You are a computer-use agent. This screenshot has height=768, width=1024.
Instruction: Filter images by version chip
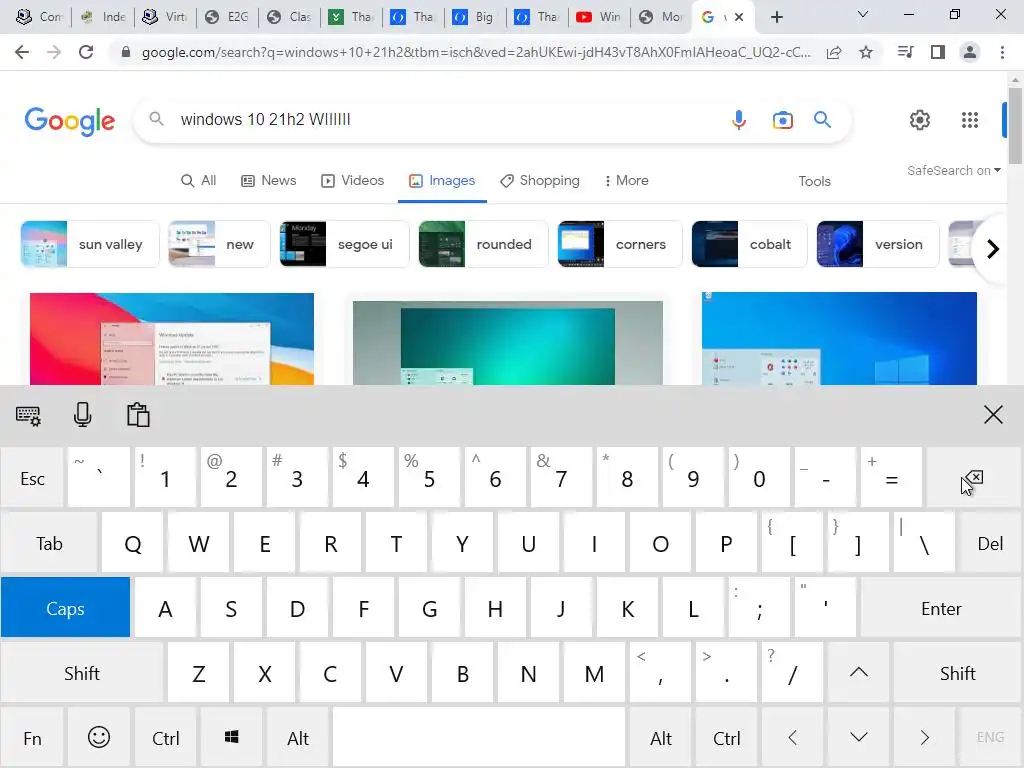[878, 244]
